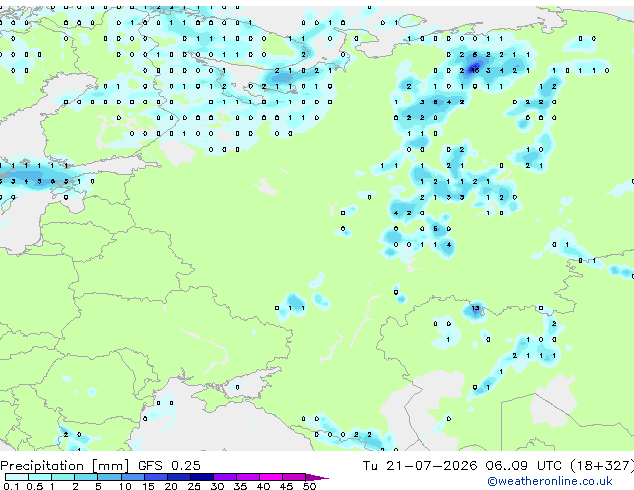Click the 15–20 mm legend color swatch
Image resolution: width=634 pixels, height=490 pixels.
click(x=155, y=477)
